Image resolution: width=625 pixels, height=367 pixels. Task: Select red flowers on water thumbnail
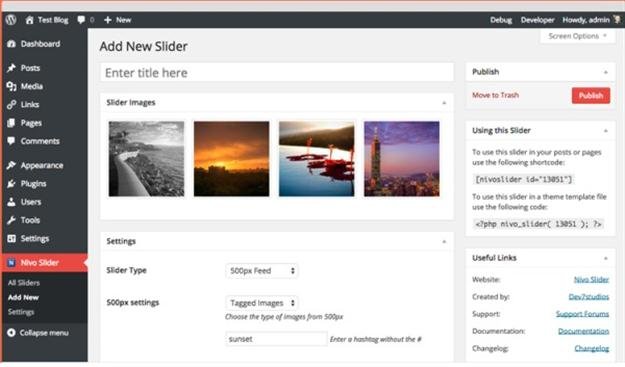(x=316, y=159)
